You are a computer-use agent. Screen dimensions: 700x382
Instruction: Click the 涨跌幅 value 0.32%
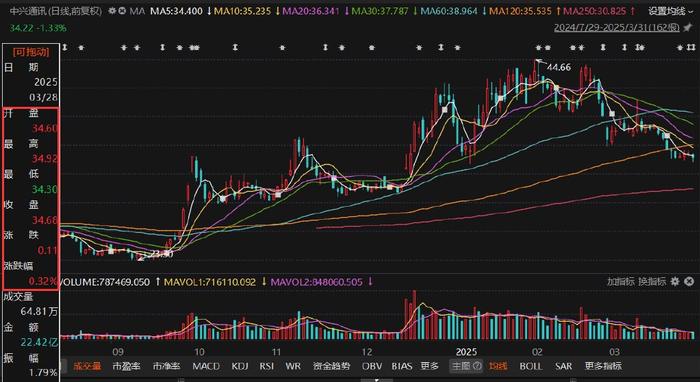pyautogui.click(x=43, y=281)
